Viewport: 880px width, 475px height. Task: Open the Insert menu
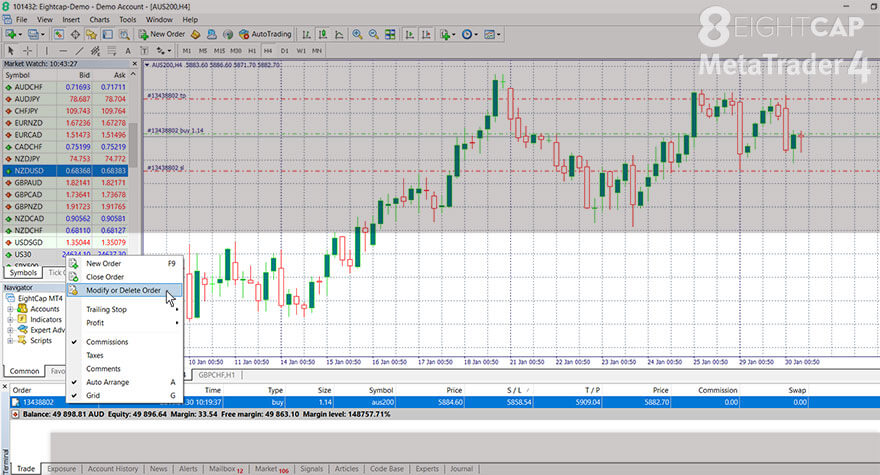click(x=71, y=20)
